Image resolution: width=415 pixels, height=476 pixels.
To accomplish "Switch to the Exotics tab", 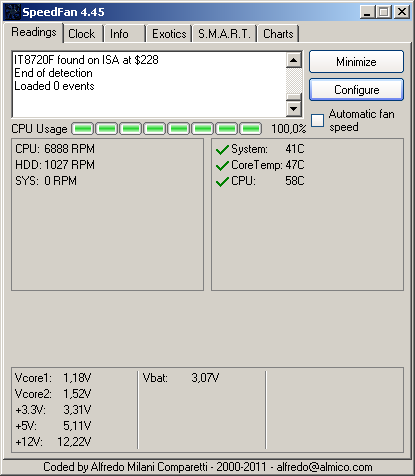I will [x=169, y=34].
